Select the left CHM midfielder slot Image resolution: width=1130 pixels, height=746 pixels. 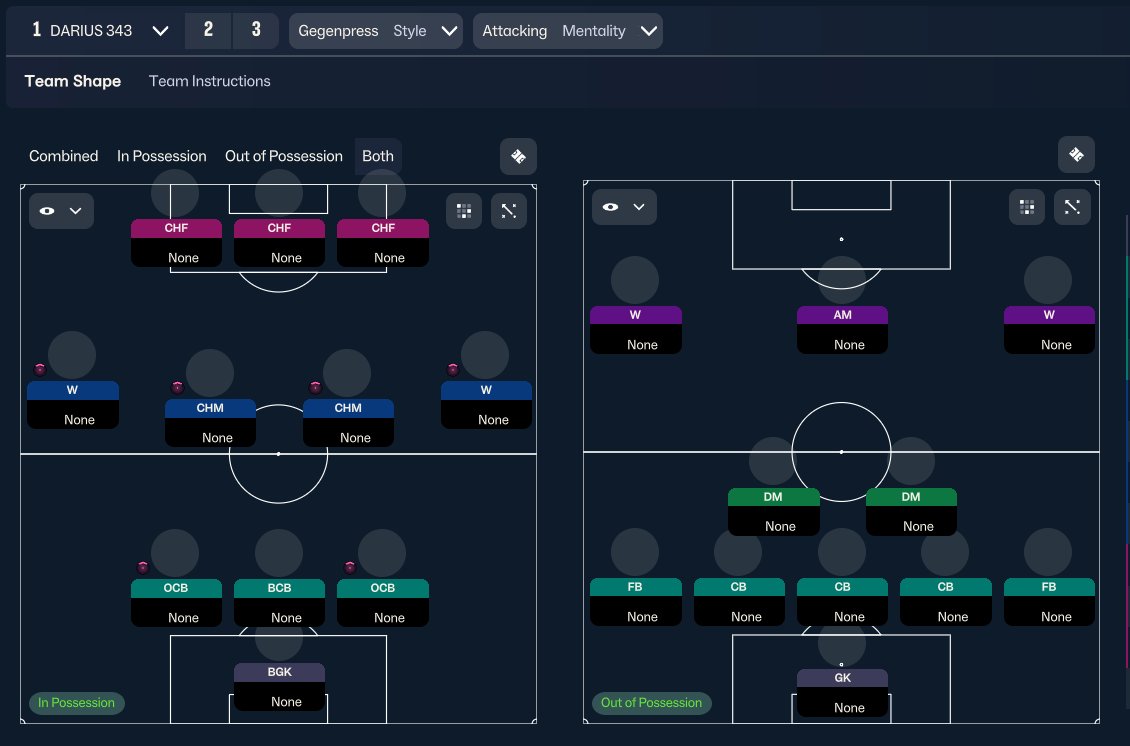point(210,423)
